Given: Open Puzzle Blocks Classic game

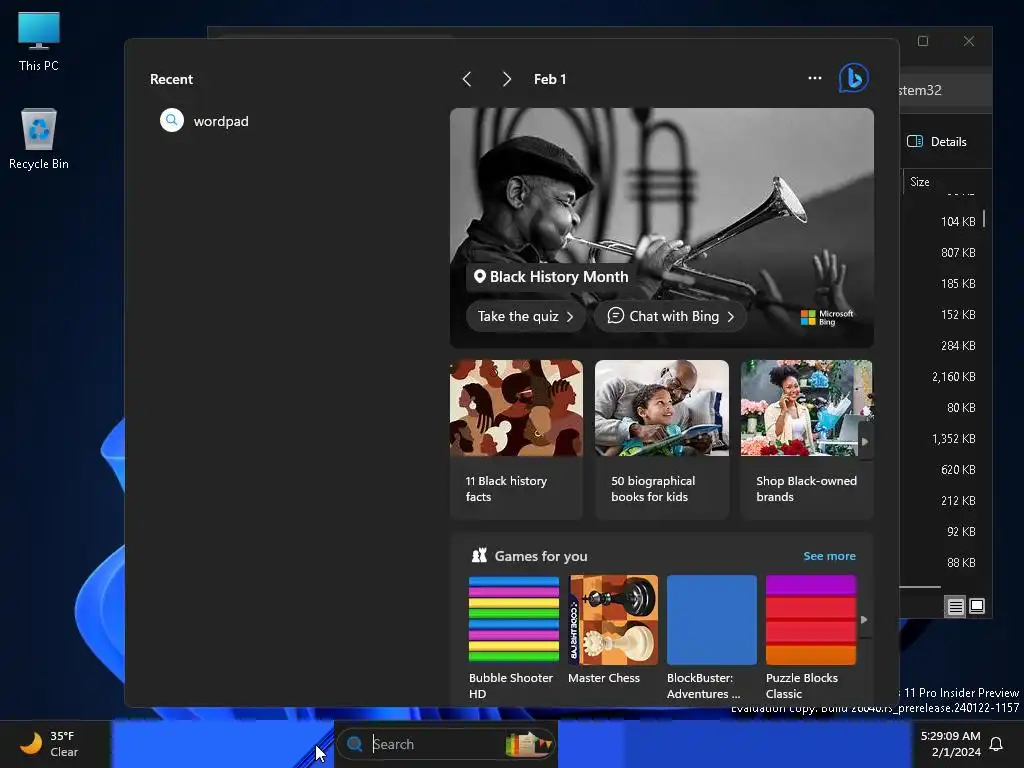Looking at the screenshot, I should (x=810, y=638).
